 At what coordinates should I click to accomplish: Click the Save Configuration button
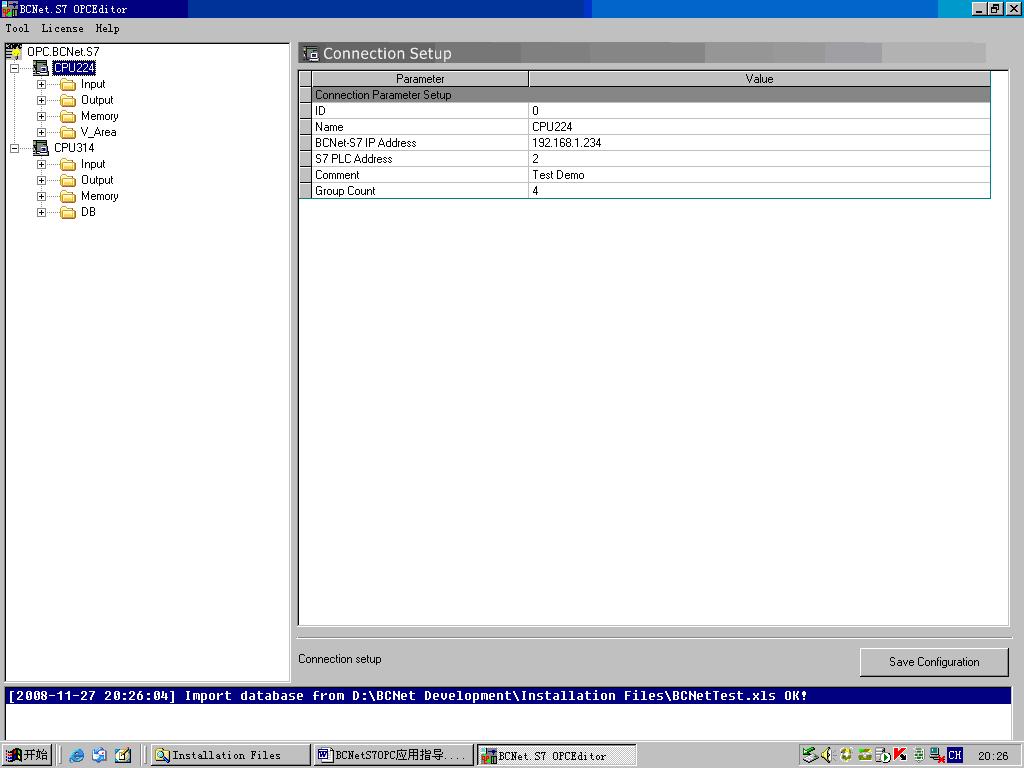[934, 662]
